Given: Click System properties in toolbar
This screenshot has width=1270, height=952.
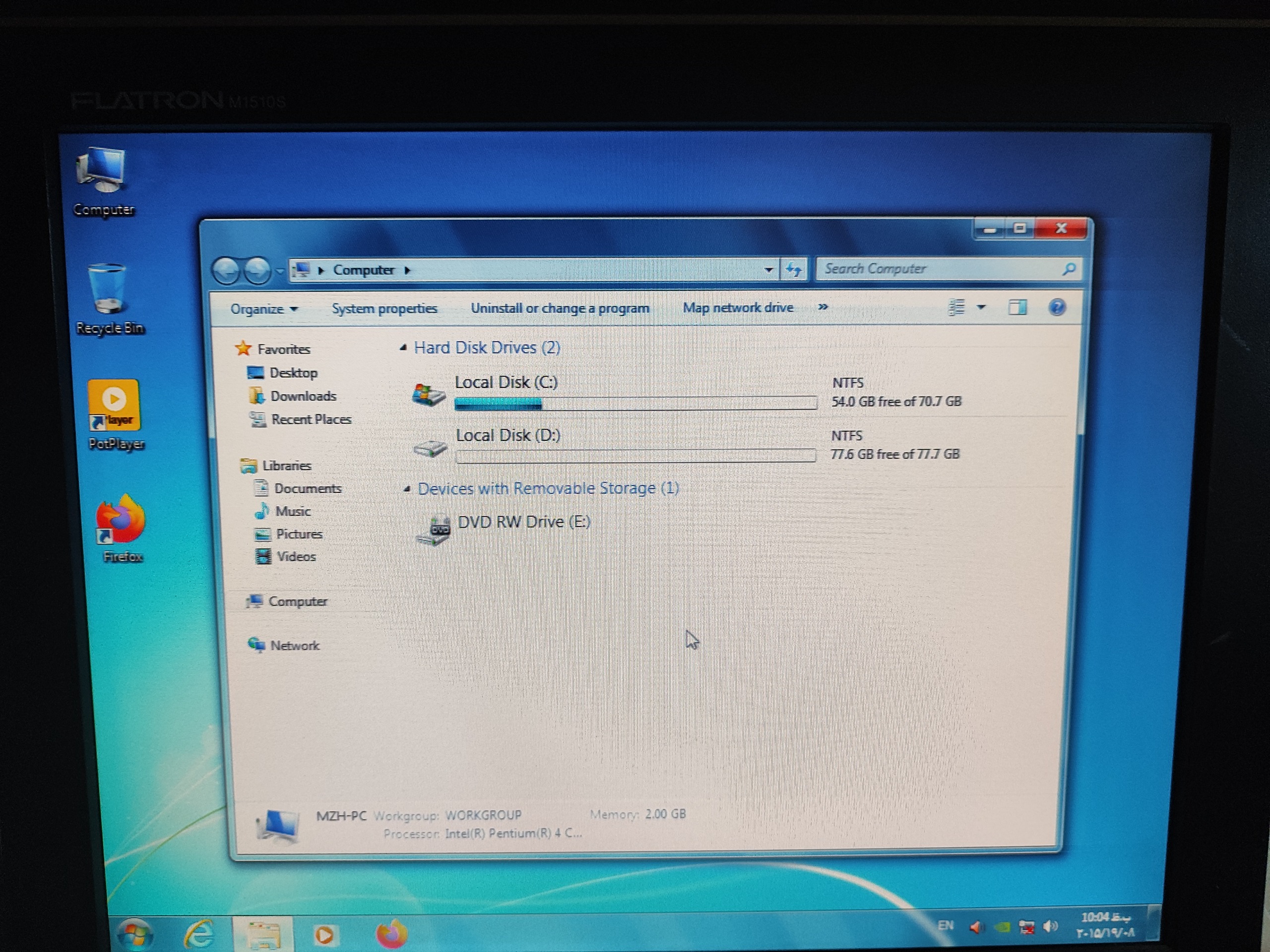Looking at the screenshot, I should (x=384, y=308).
